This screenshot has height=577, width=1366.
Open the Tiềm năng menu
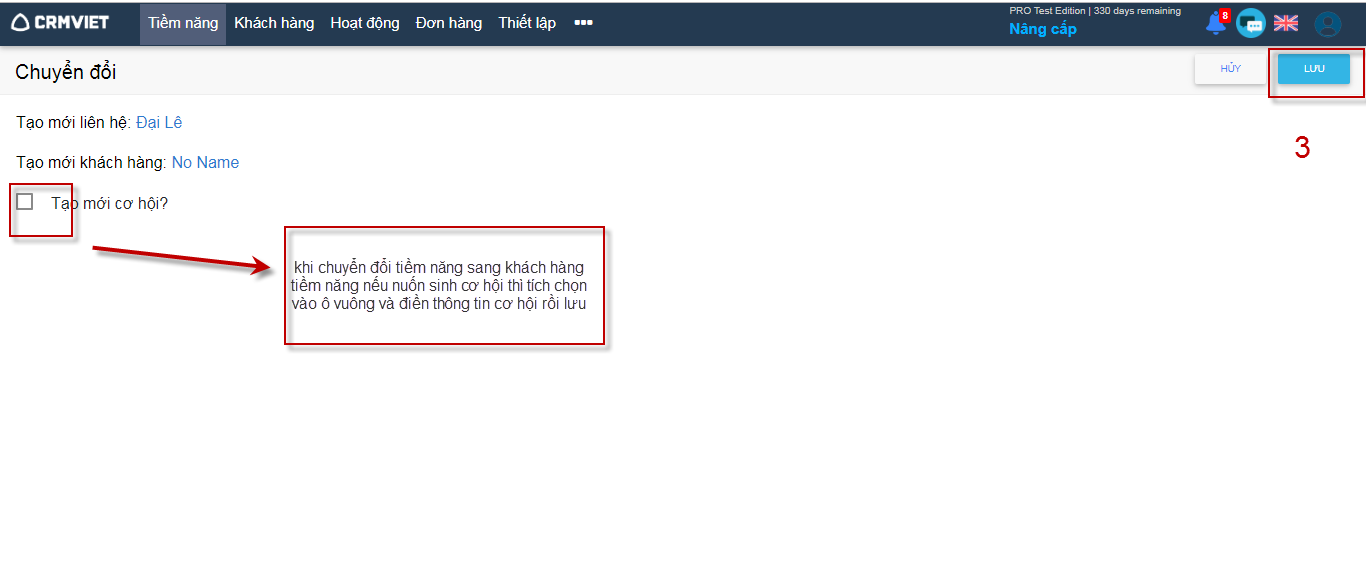coord(183,23)
